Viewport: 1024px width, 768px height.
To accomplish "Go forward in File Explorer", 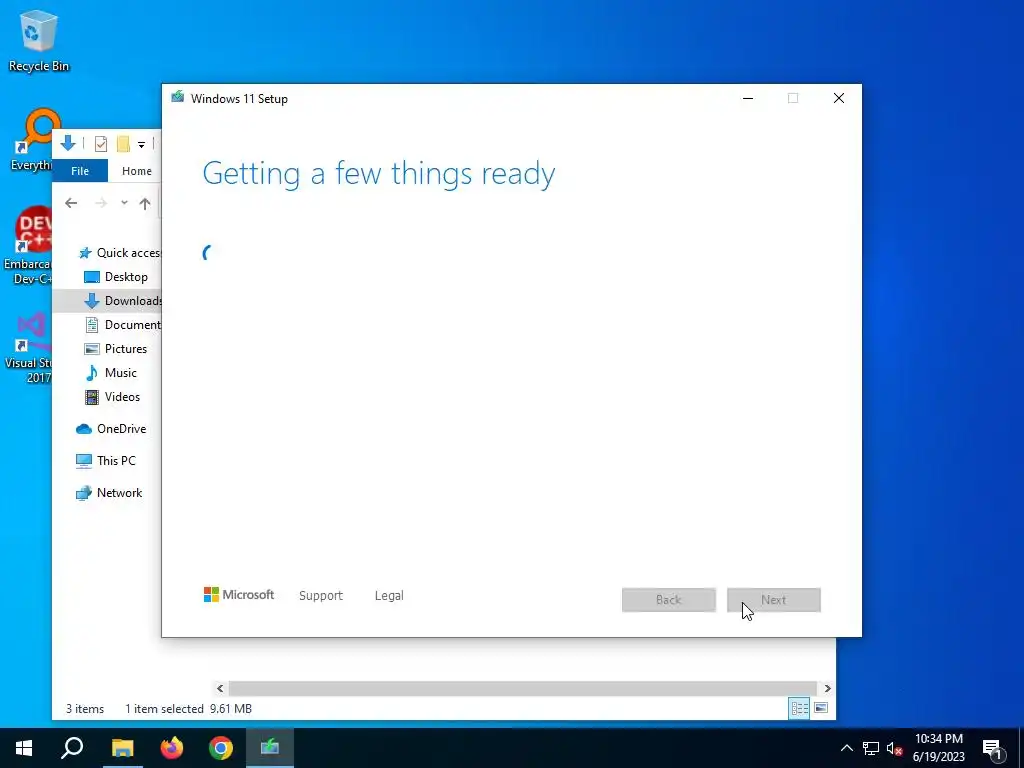I will click(101, 203).
